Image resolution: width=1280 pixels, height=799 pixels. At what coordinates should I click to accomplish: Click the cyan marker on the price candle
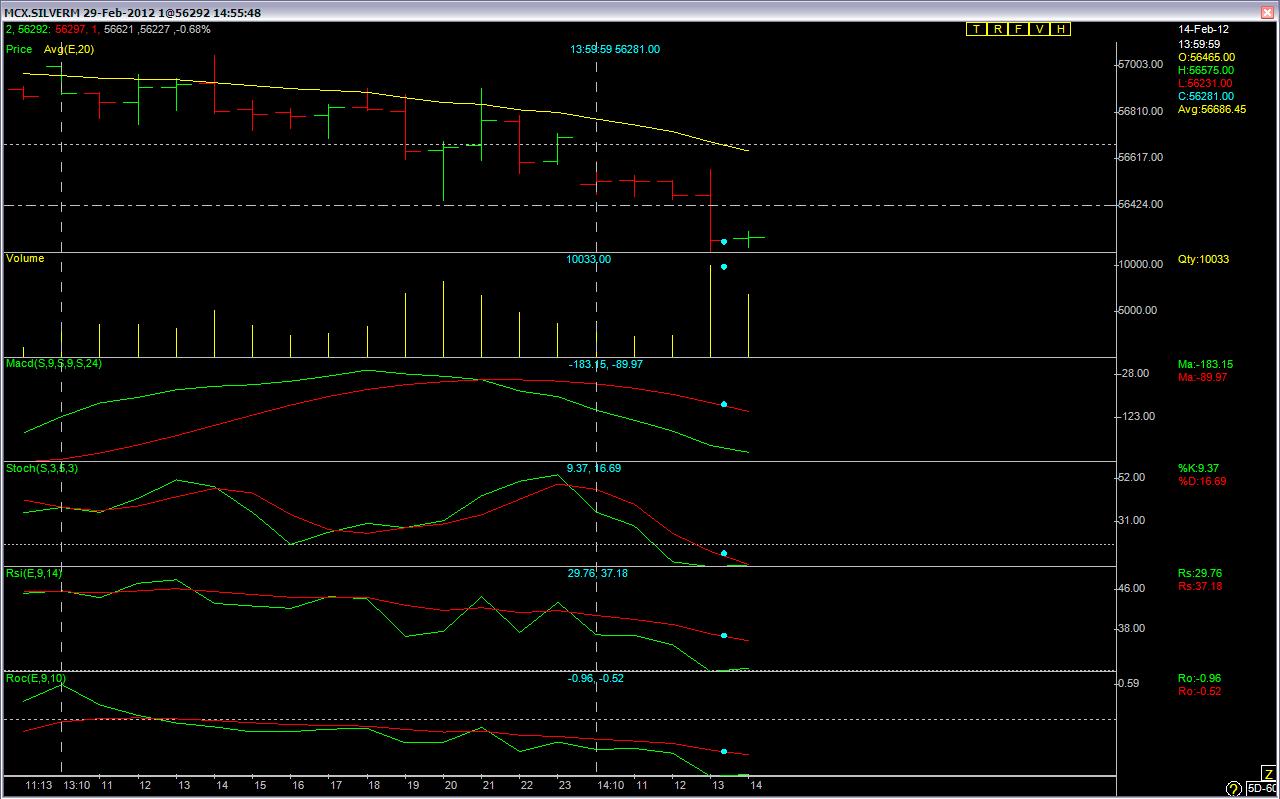723,241
